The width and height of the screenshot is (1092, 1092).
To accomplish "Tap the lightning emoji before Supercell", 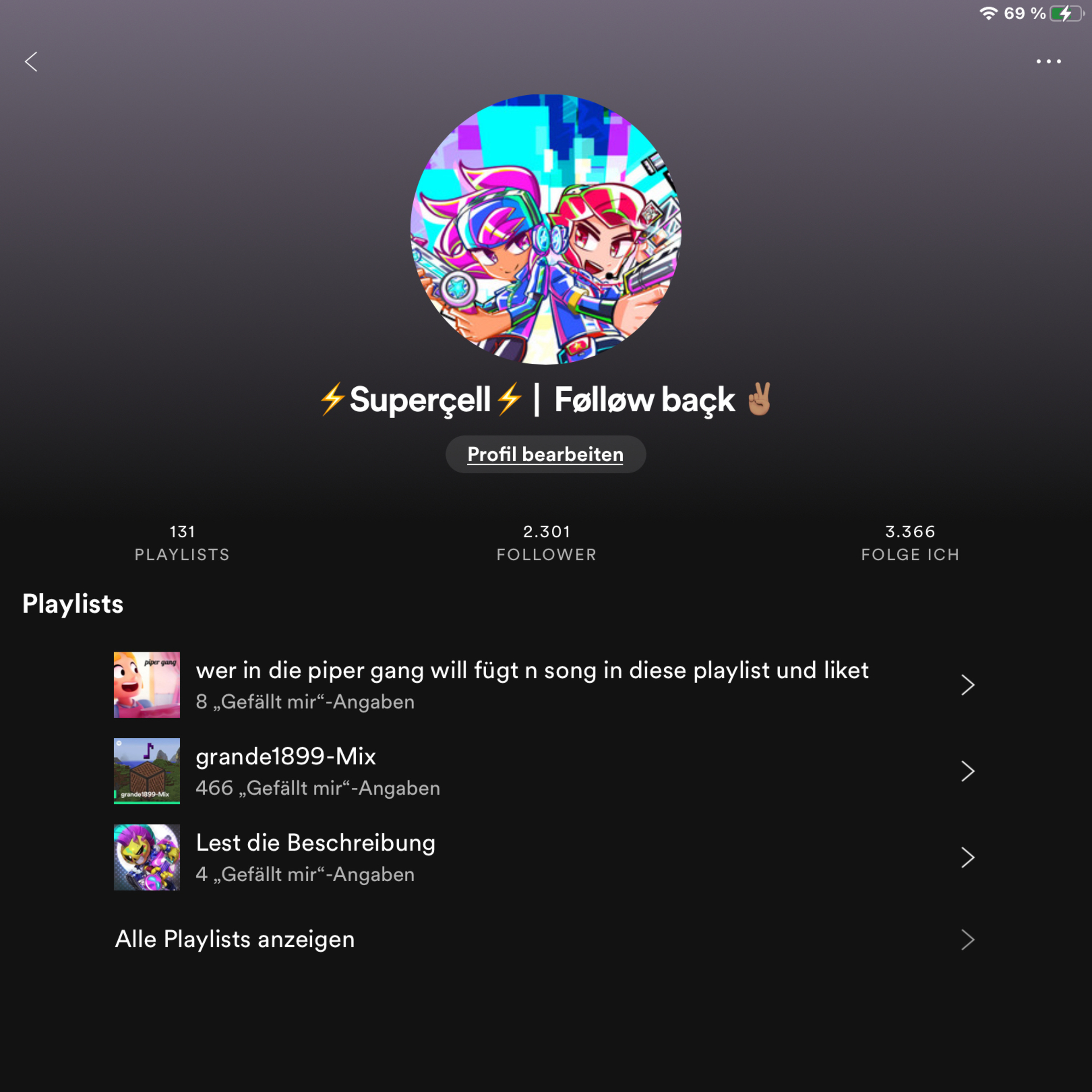I will 332,399.
